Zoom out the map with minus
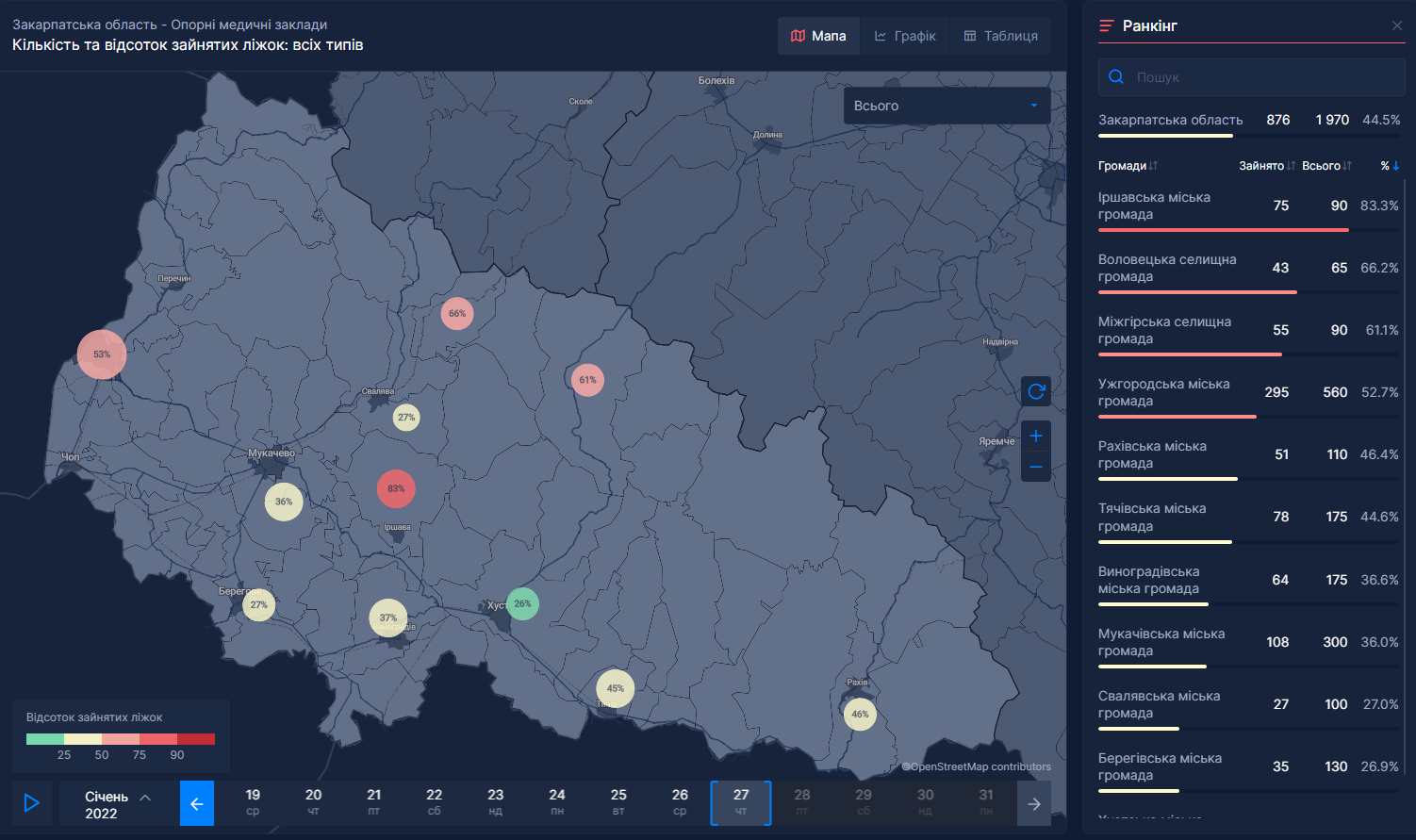Viewport: 1416px width, 840px height. 1036,467
